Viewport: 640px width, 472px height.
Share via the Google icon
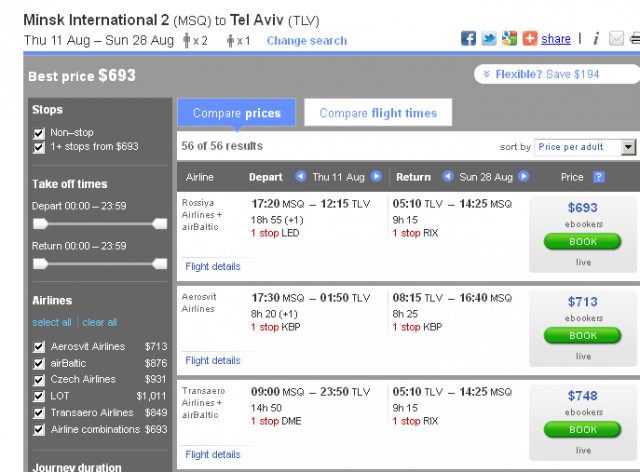pos(509,39)
